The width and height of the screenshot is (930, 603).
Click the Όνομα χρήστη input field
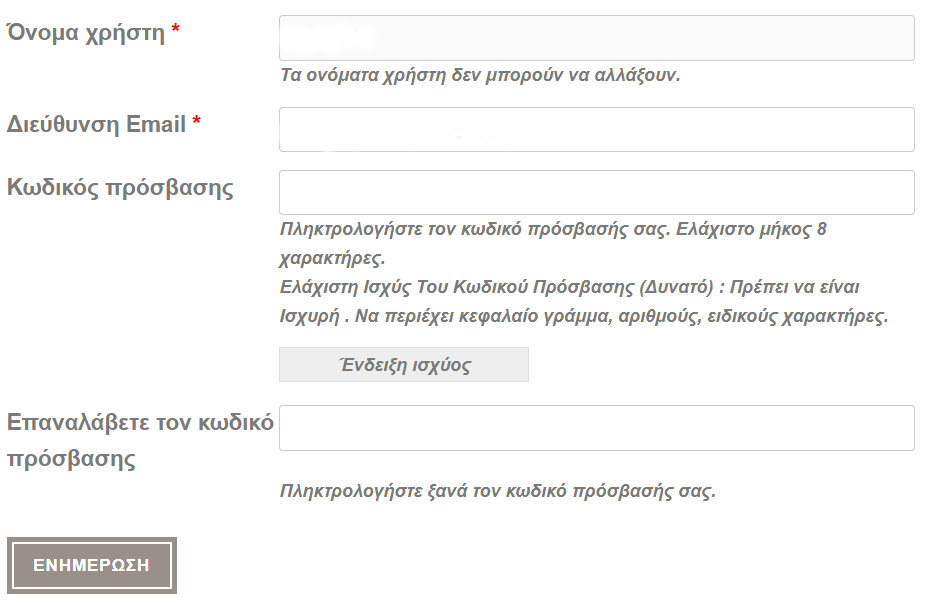tap(597, 38)
